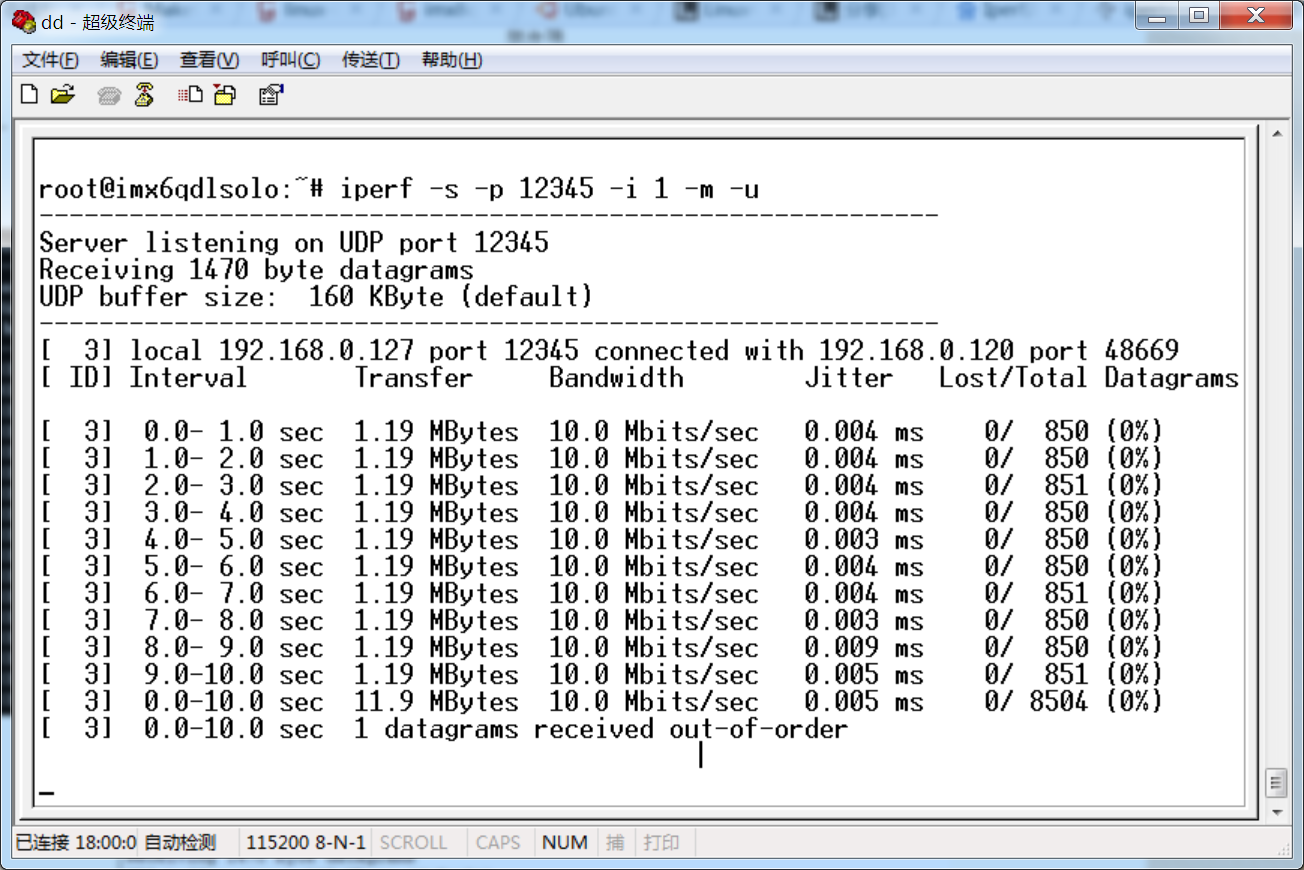1304x870 pixels.
Task: Open the 帮助(H) menu
Action: click(x=451, y=60)
